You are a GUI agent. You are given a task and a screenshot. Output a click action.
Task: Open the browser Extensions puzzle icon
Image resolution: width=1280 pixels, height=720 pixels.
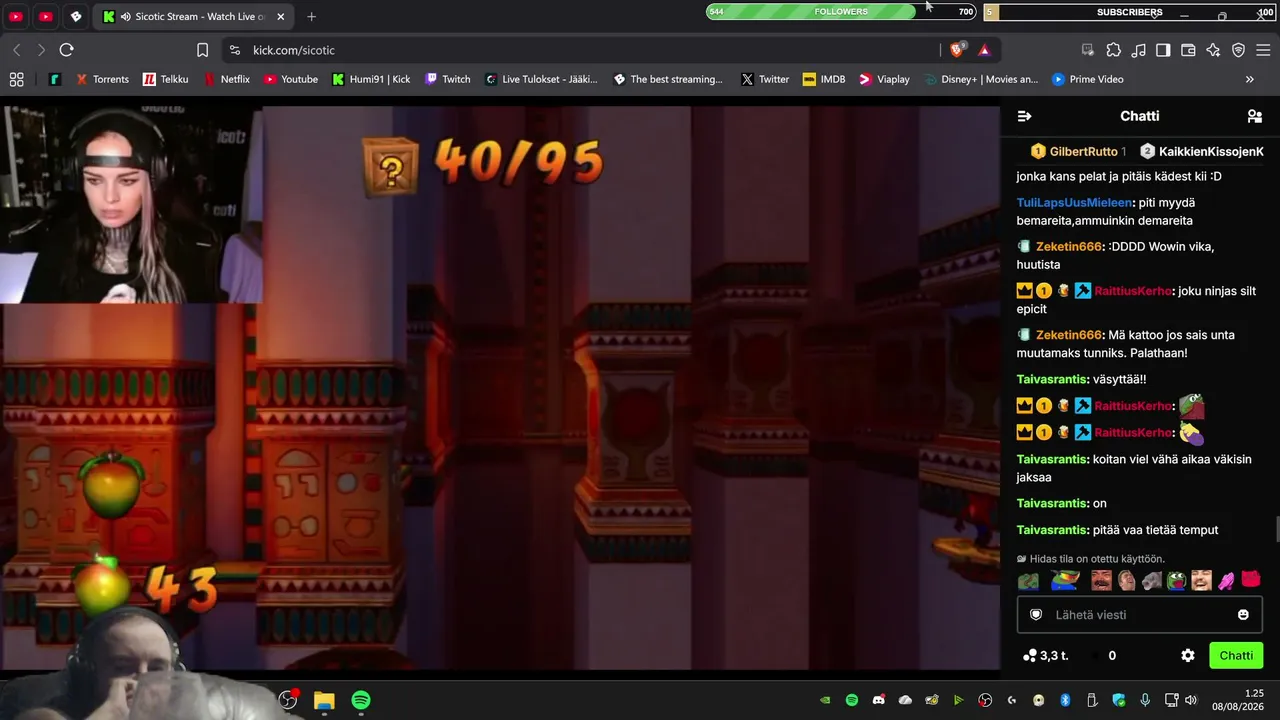tap(1113, 50)
